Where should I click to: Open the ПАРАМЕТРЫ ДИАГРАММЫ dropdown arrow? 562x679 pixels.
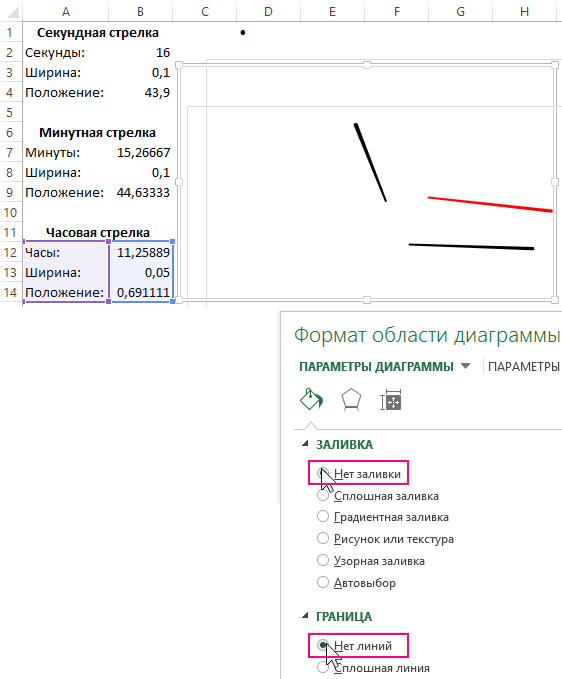[x=465, y=366]
